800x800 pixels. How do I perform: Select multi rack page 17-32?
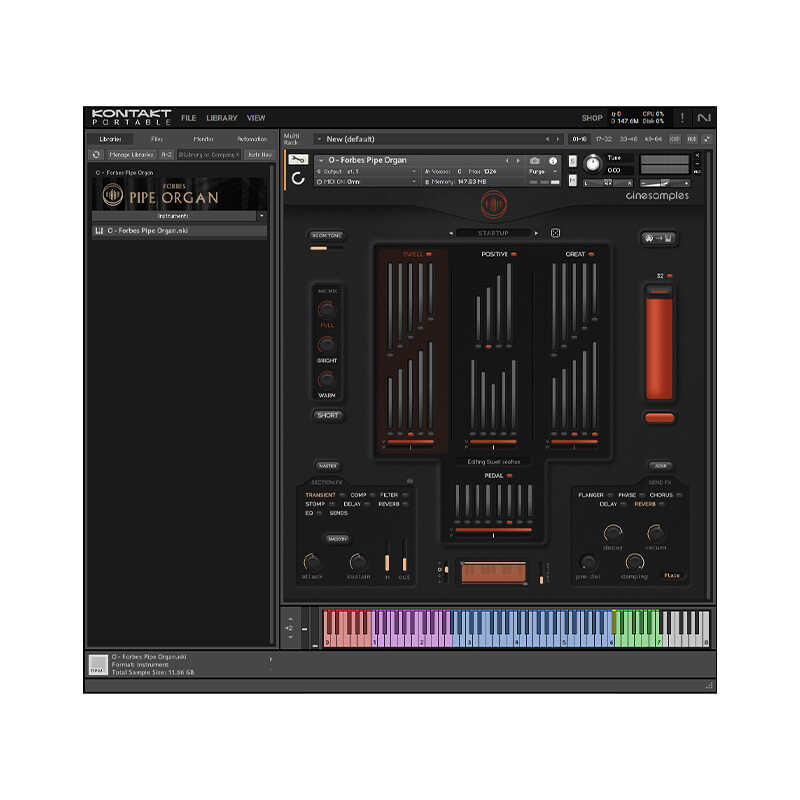point(604,139)
